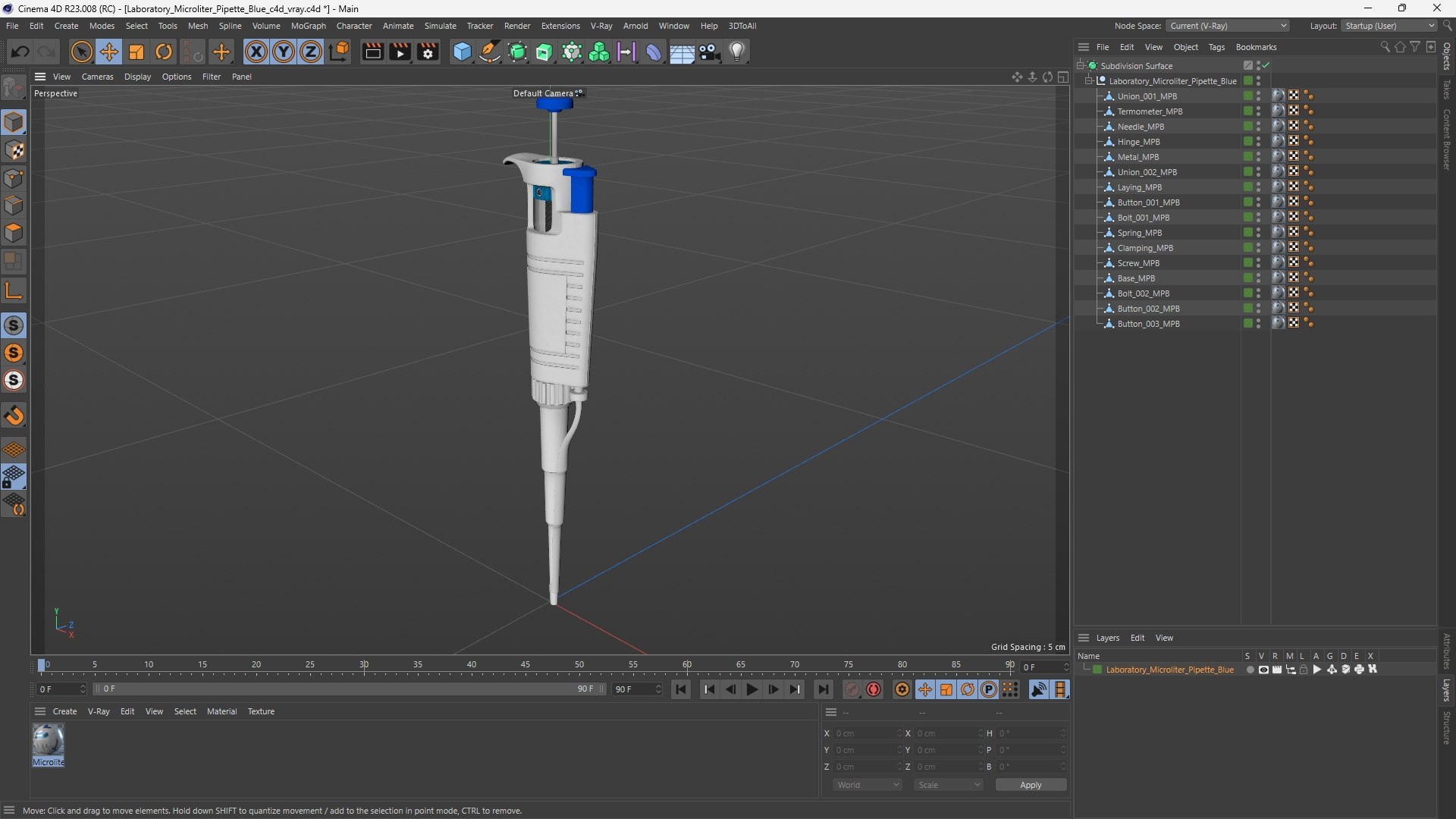Open the Layout Startup dropdown
The width and height of the screenshot is (1456, 819).
[1389, 26]
